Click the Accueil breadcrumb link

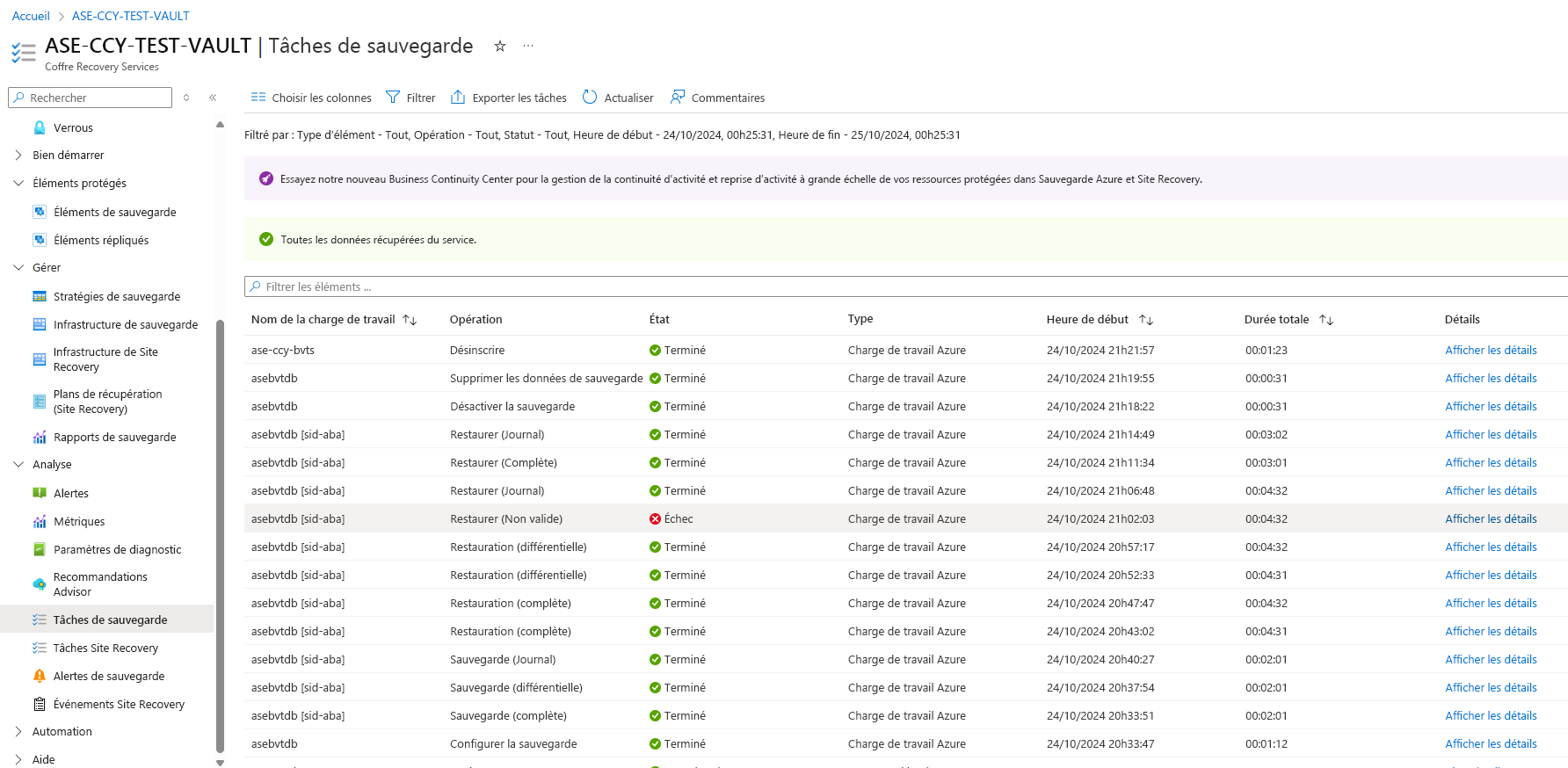31,16
